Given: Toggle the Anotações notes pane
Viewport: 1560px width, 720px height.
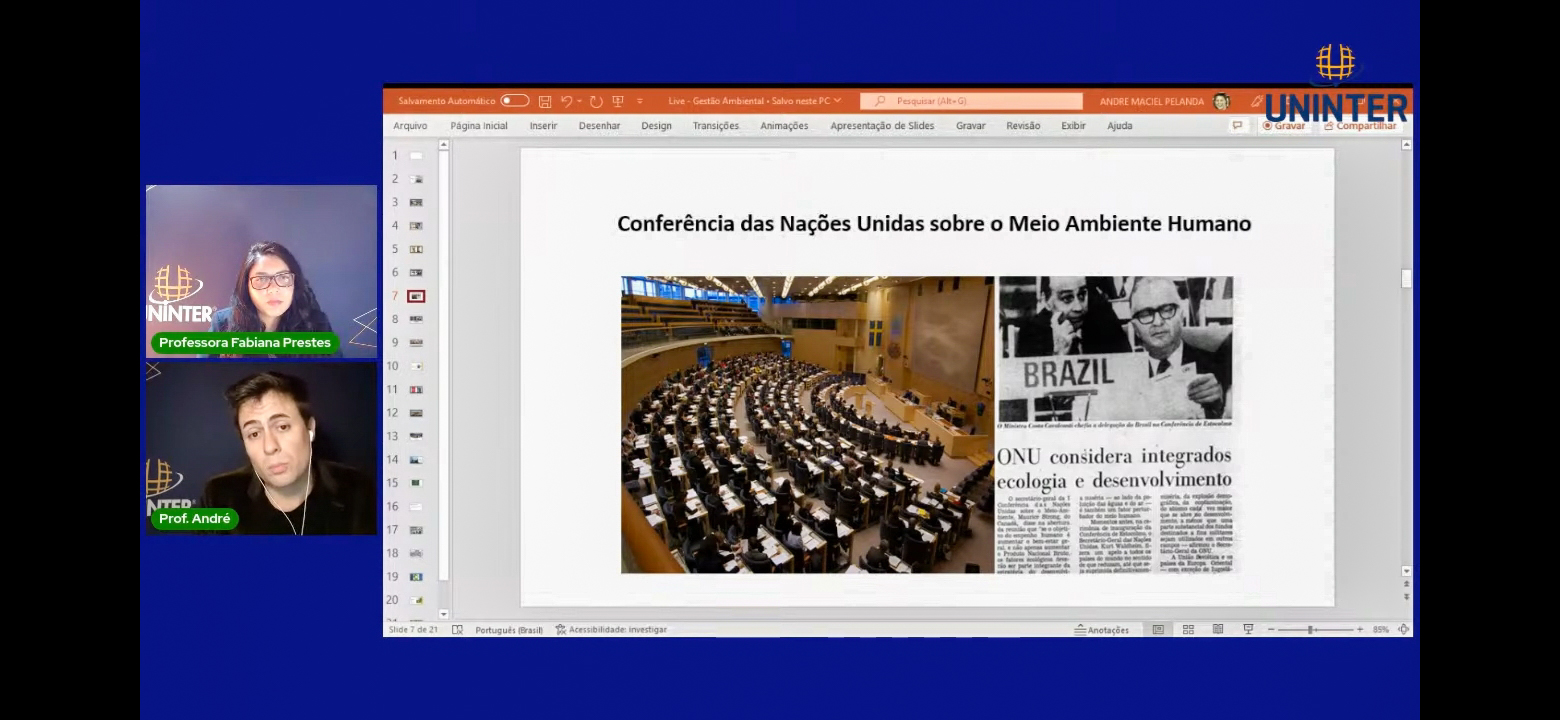Looking at the screenshot, I should (x=1102, y=630).
